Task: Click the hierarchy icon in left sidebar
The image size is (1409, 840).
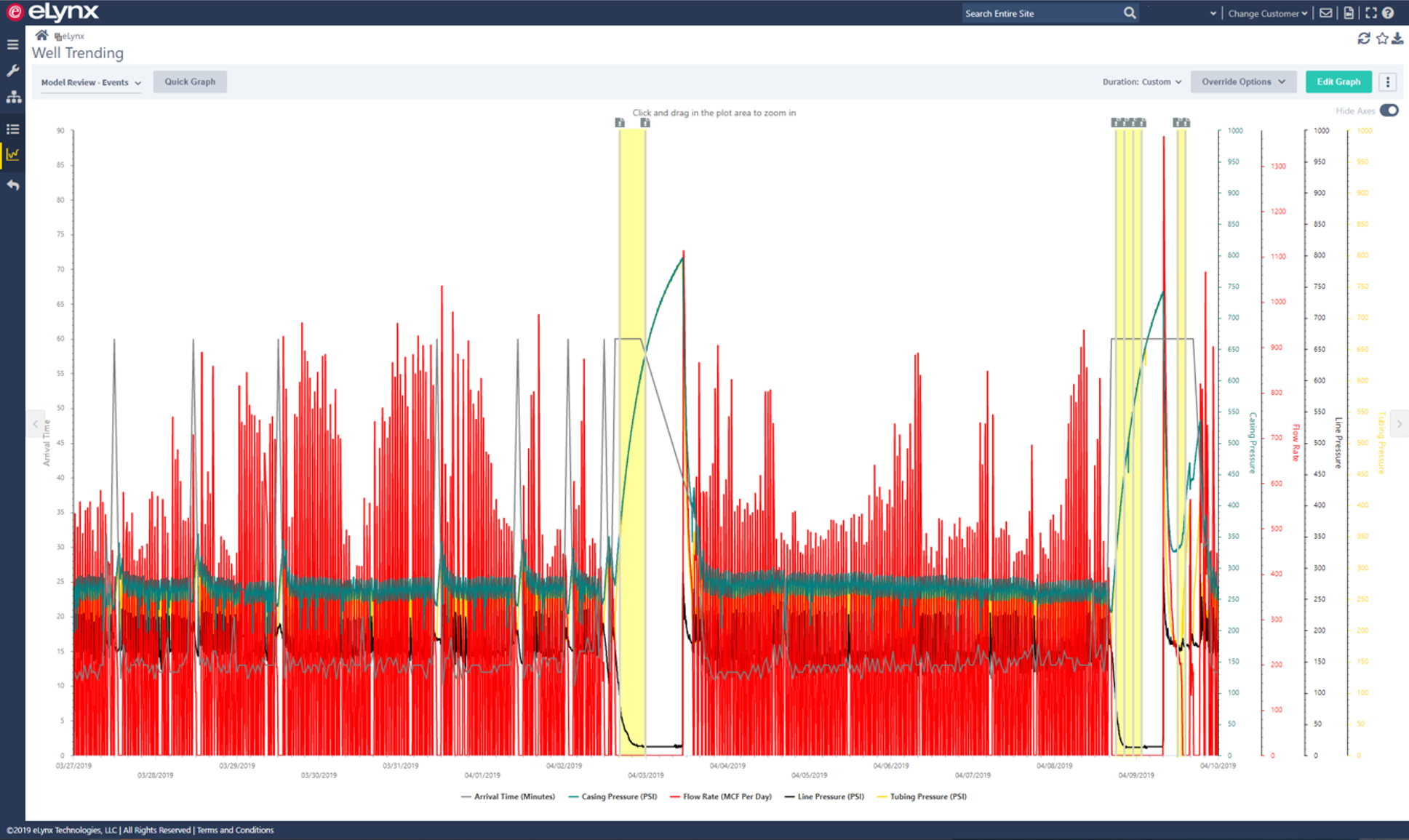Action: [12, 96]
